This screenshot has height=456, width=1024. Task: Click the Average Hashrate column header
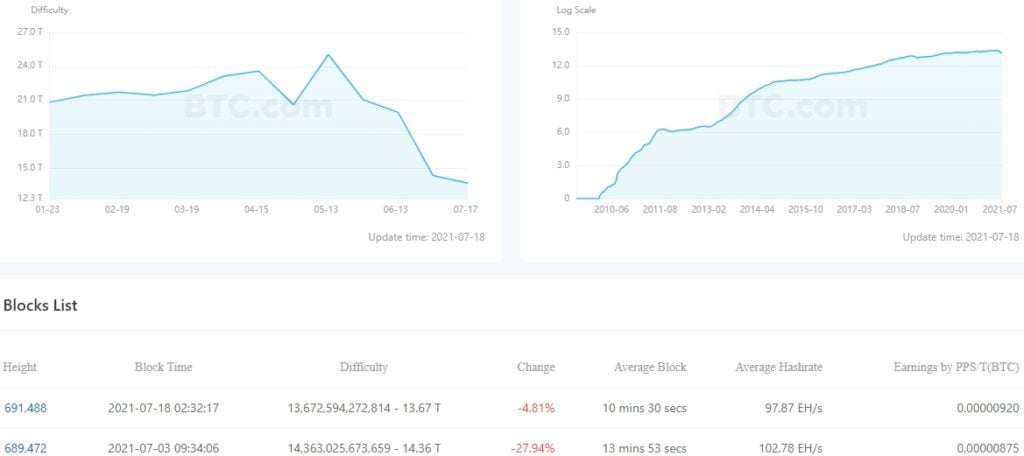[778, 367]
